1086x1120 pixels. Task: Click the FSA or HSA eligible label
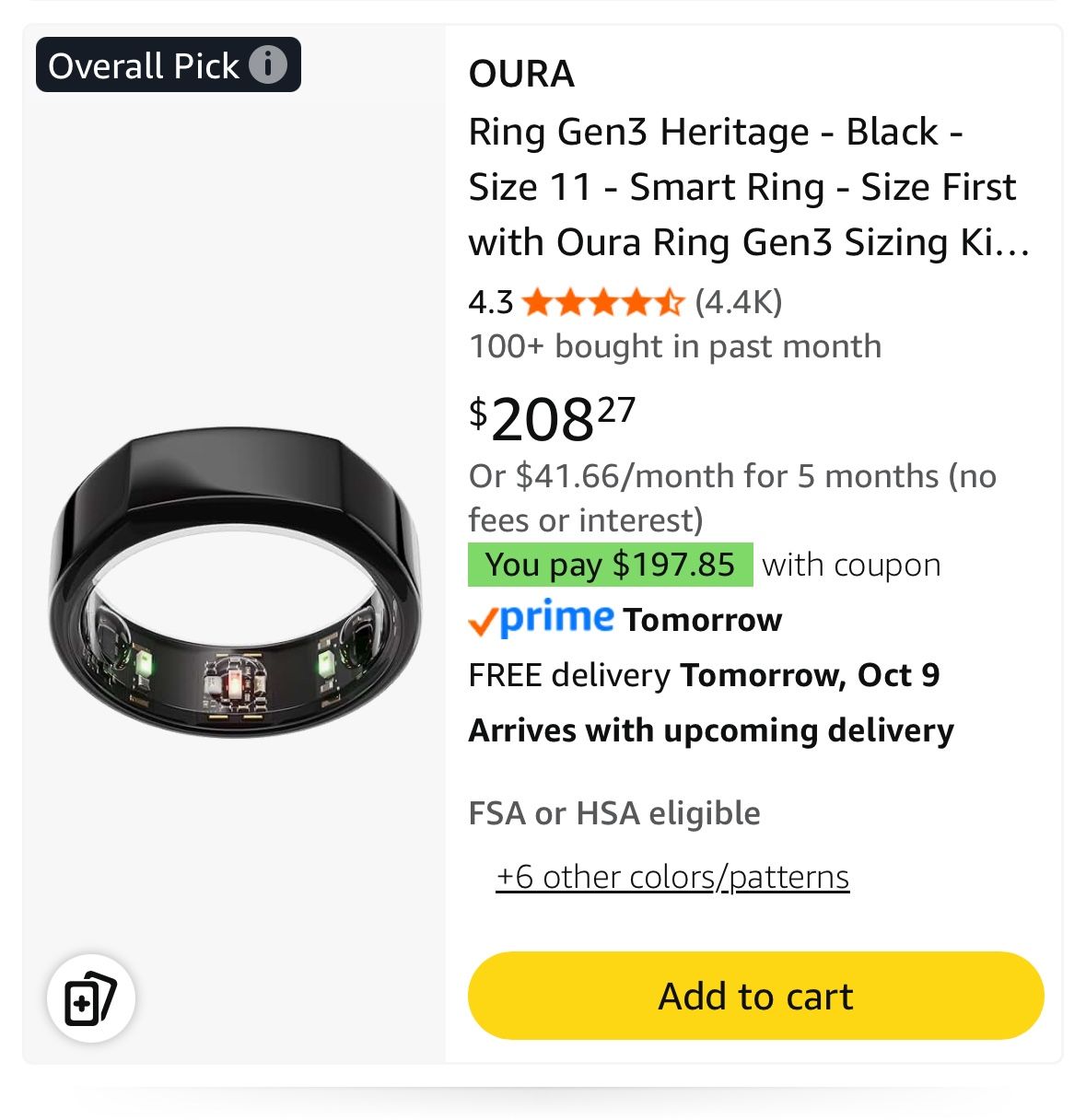pos(614,813)
